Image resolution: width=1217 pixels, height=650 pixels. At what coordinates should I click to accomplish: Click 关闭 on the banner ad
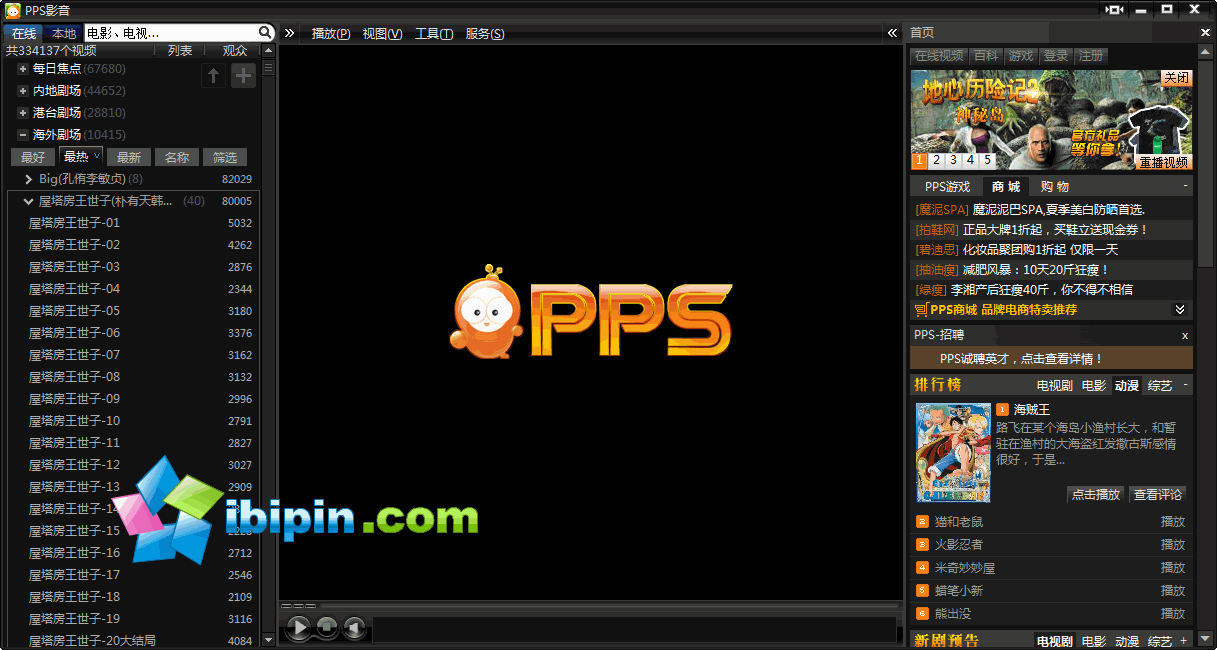1177,78
